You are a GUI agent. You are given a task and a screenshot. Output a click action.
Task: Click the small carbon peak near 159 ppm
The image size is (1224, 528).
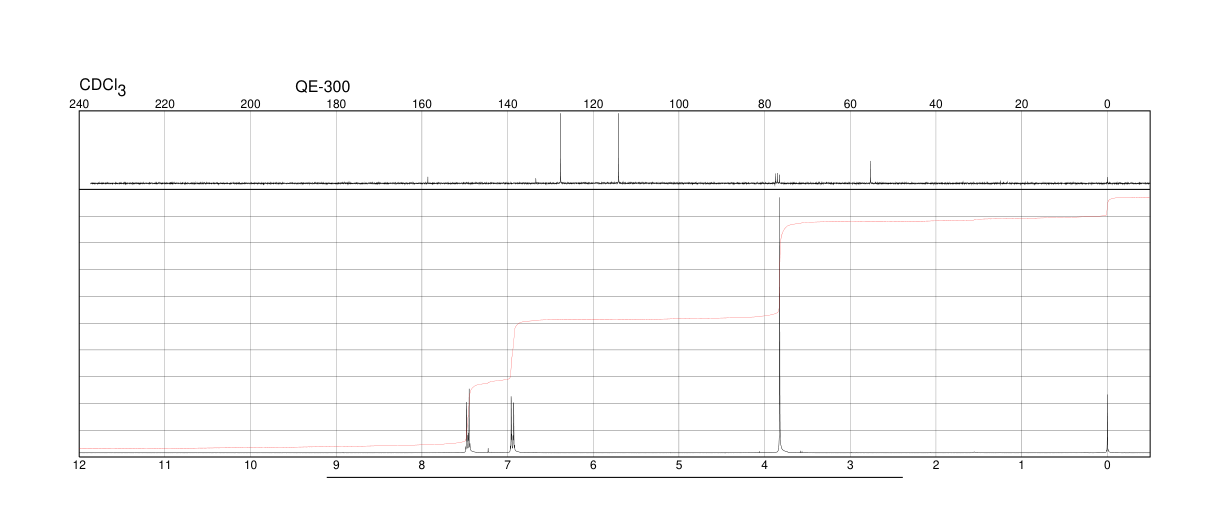click(427, 180)
